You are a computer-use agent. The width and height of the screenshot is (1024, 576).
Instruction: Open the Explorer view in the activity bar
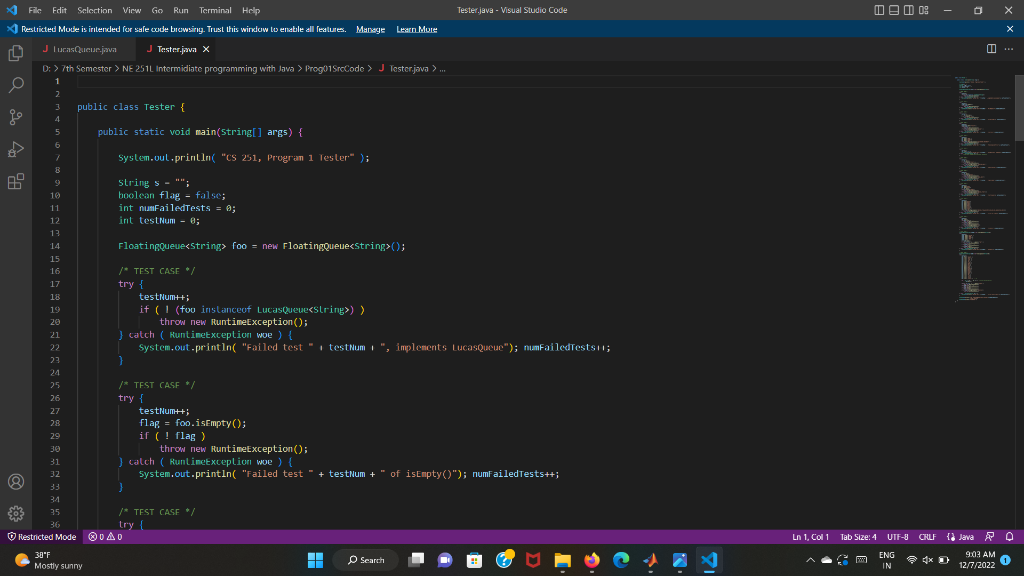[x=16, y=52]
